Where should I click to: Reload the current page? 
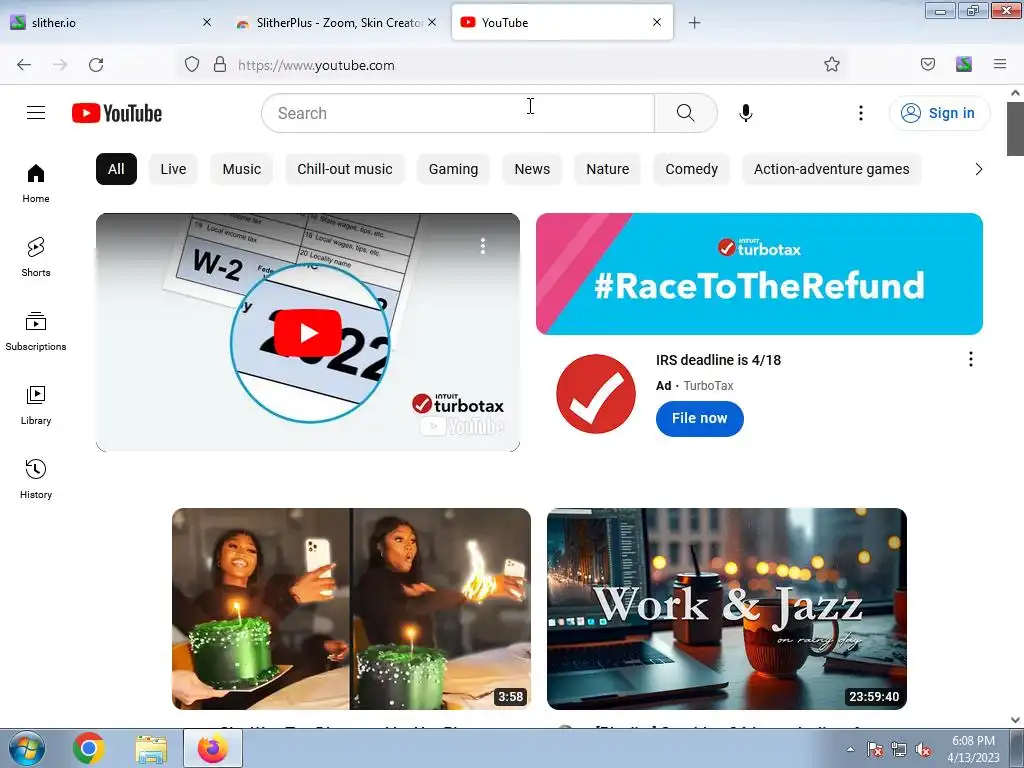96,65
